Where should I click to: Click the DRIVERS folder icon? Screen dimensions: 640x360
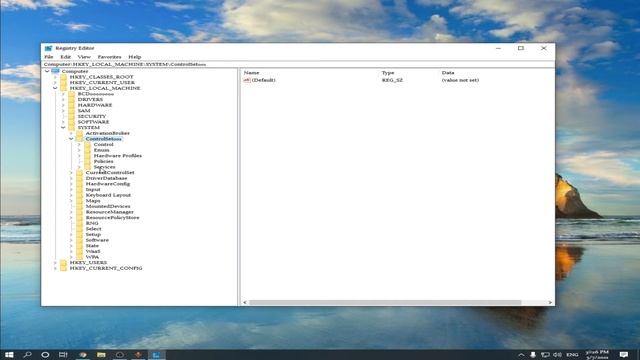[x=71, y=99]
